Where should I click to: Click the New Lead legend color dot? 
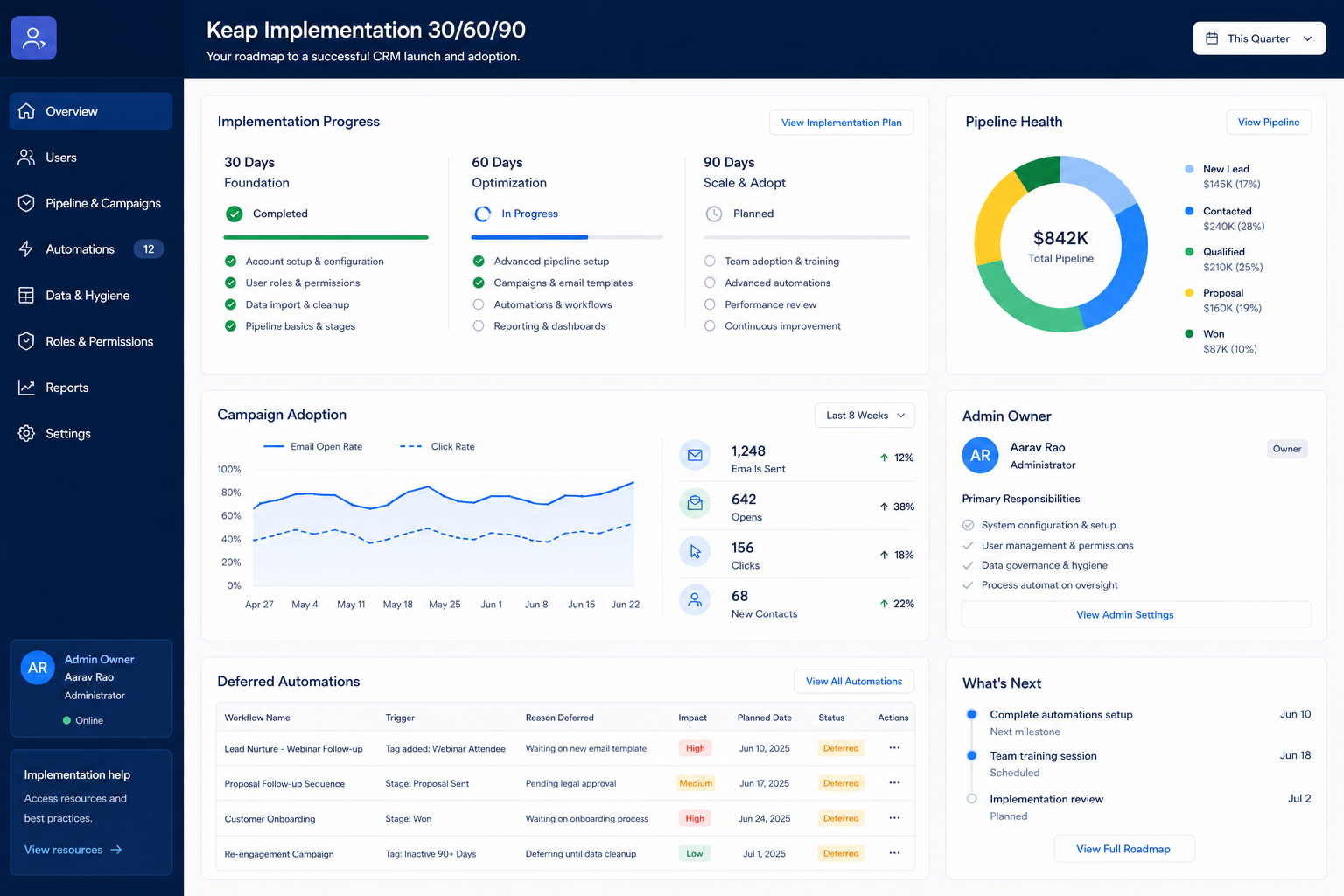[1189, 169]
